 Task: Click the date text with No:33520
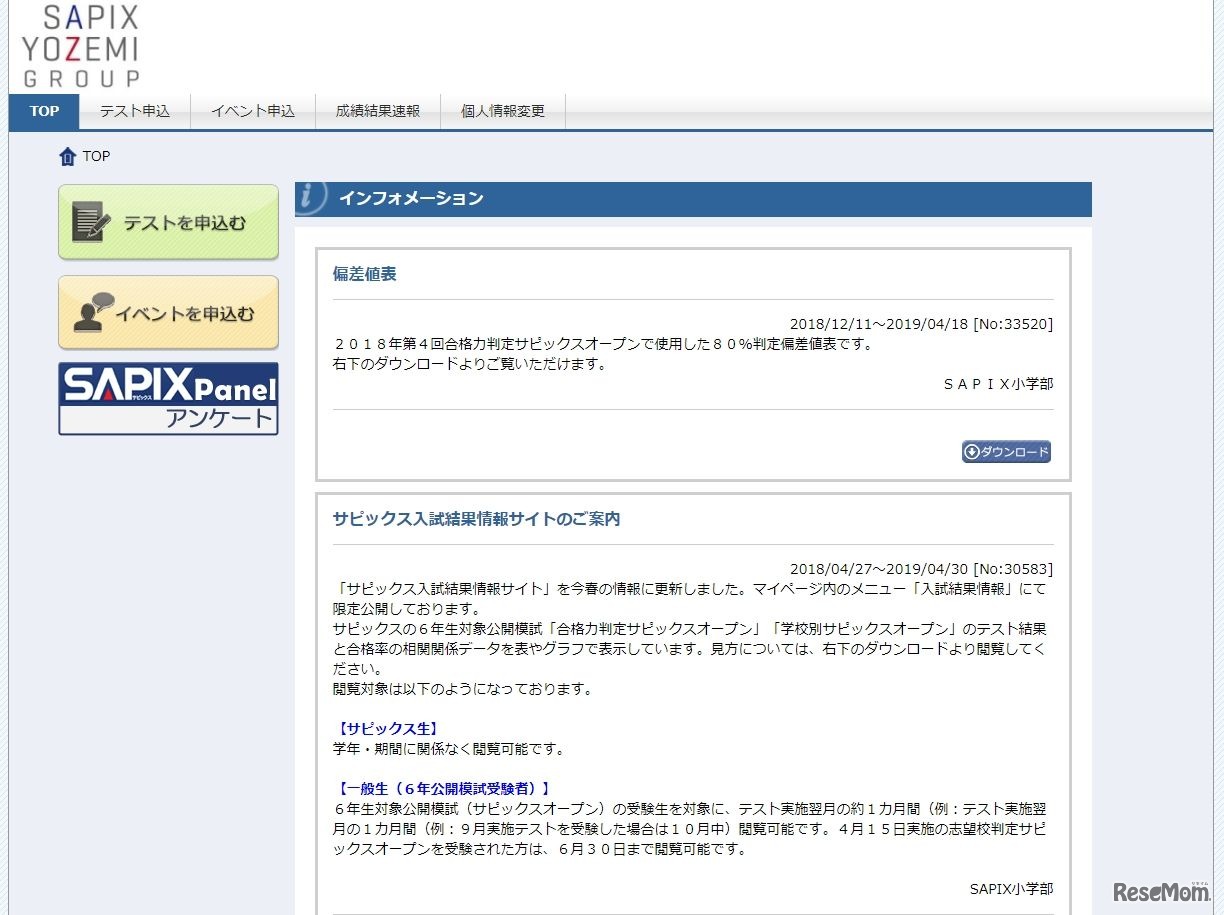[921, 324]
